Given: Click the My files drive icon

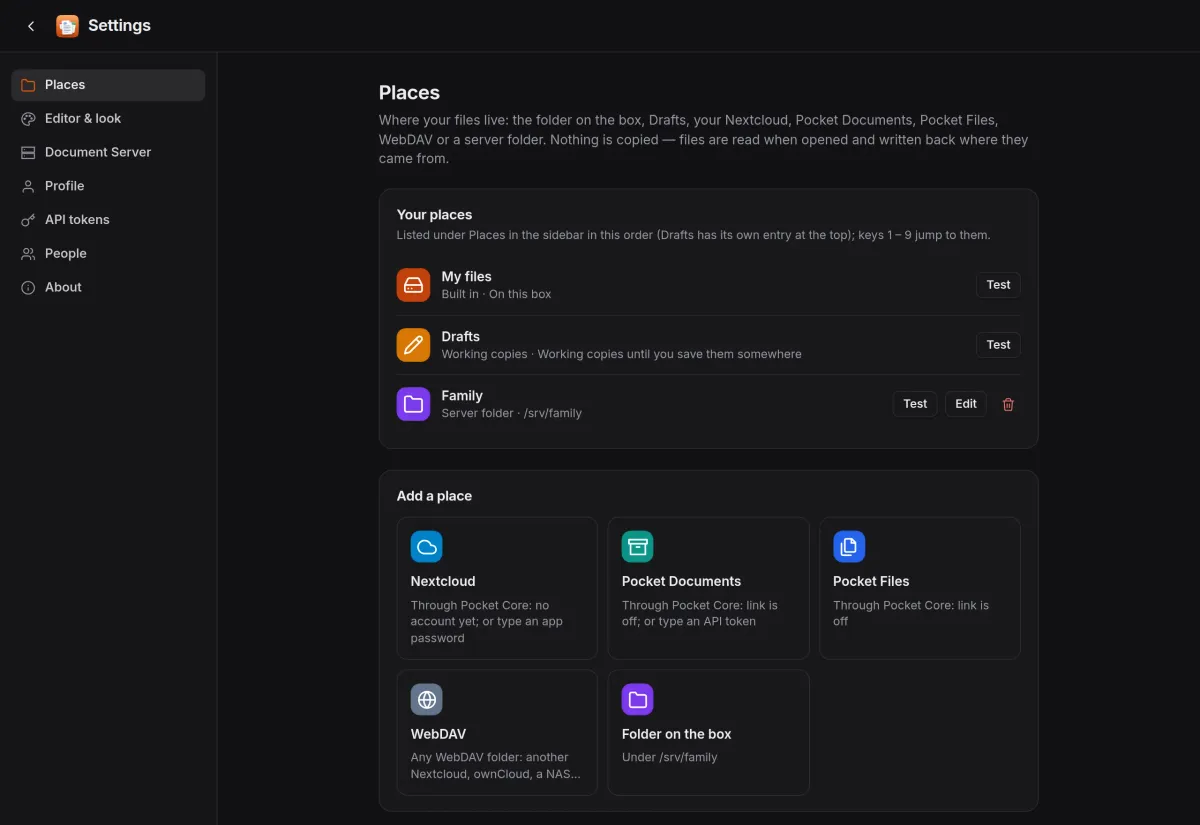Looking at the screenshot, I should coord(413,285).
